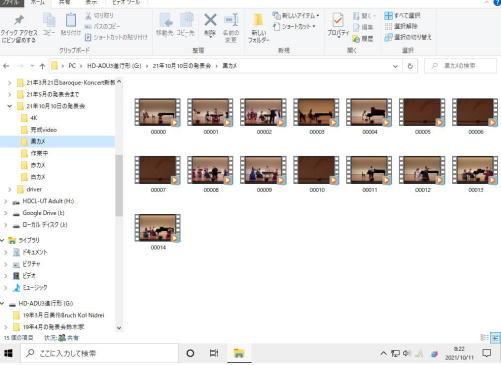
Task: Switch to large icons view in status bar
Action: [495, 338]
